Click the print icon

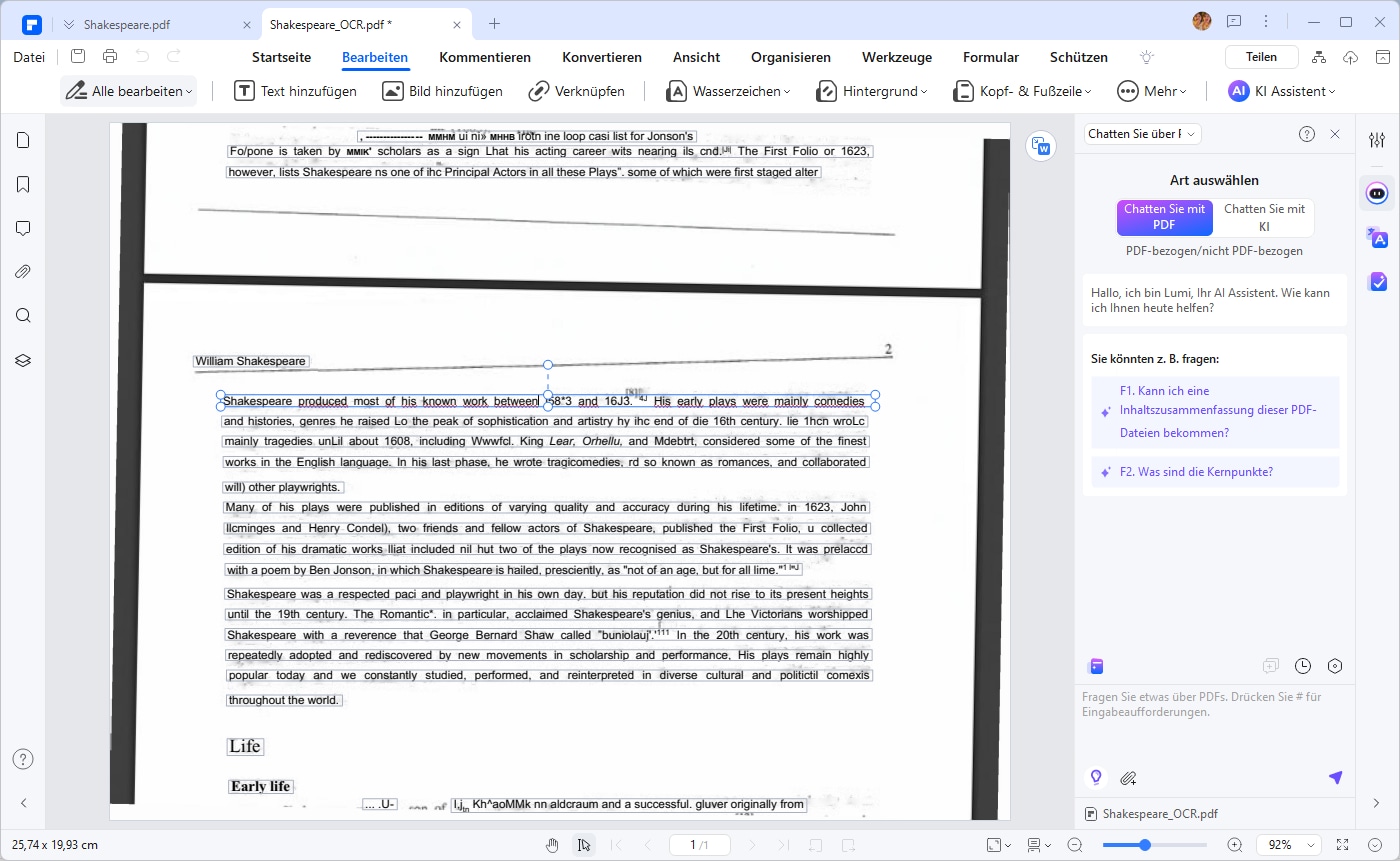click(x=110, y=57)
